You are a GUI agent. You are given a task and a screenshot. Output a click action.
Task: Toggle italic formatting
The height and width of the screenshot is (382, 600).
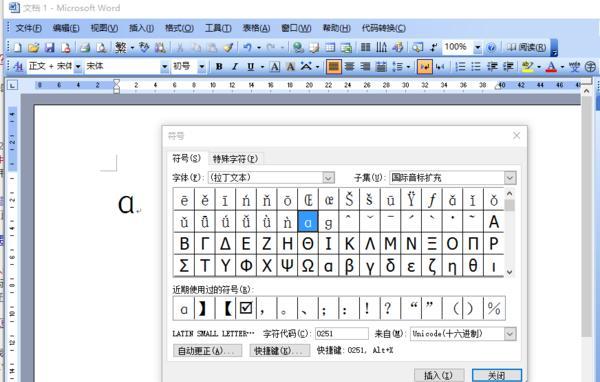click(x=235, y=67)
